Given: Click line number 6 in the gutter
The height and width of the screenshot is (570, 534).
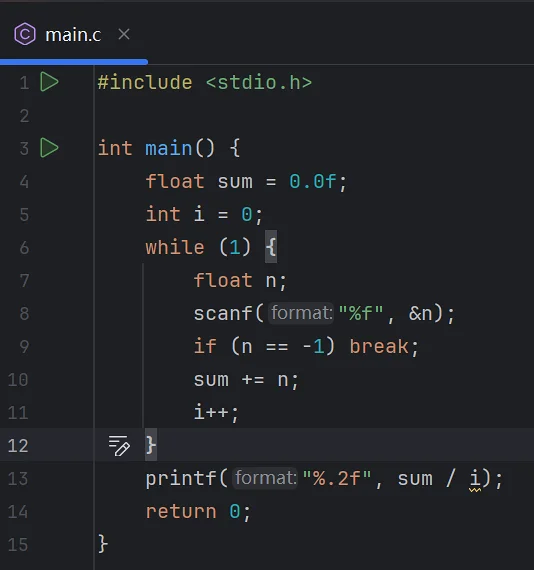Looking at the screenshot, I should 24,248.
